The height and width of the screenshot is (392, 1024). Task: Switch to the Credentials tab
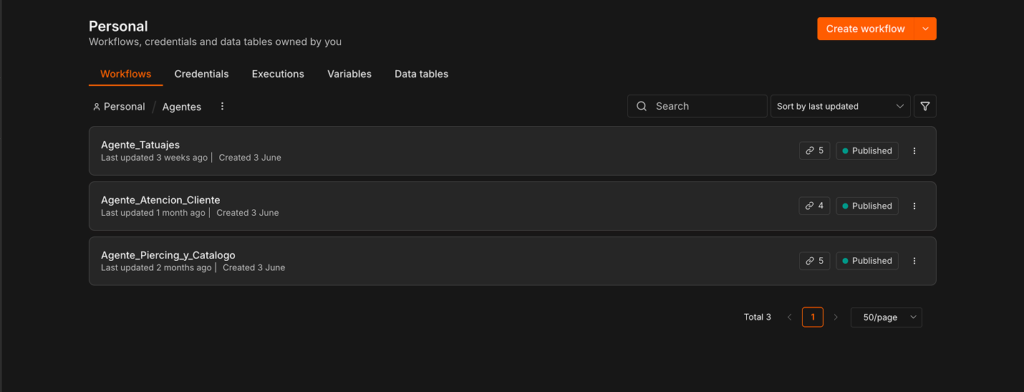click(x=201, y=74)
